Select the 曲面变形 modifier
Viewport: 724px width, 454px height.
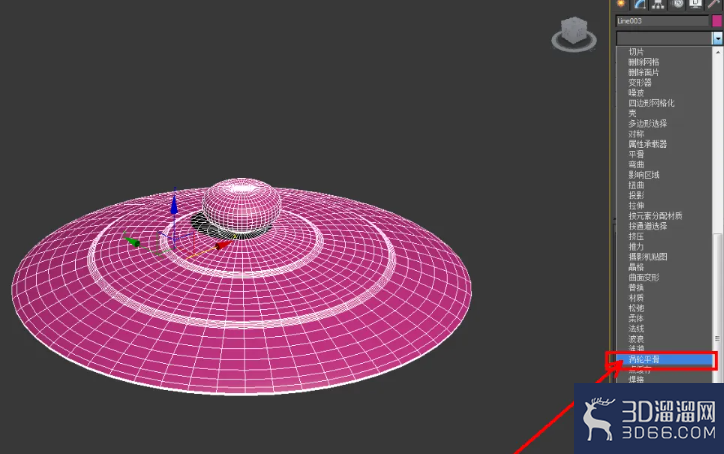click(643, 277)
